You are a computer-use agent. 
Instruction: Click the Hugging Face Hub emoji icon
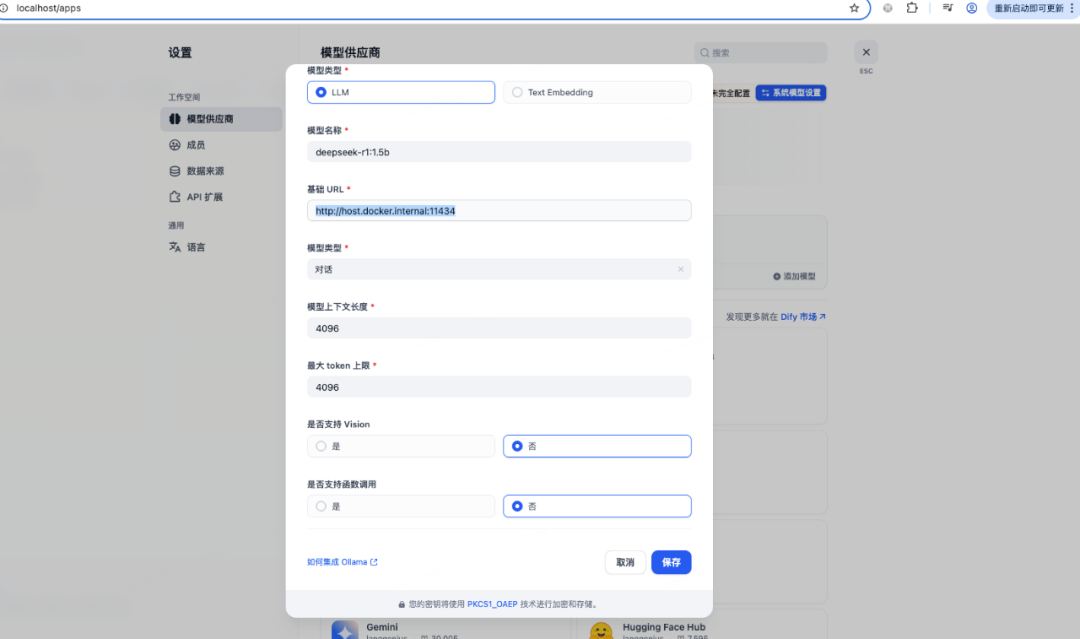click(x=601, y=630)
